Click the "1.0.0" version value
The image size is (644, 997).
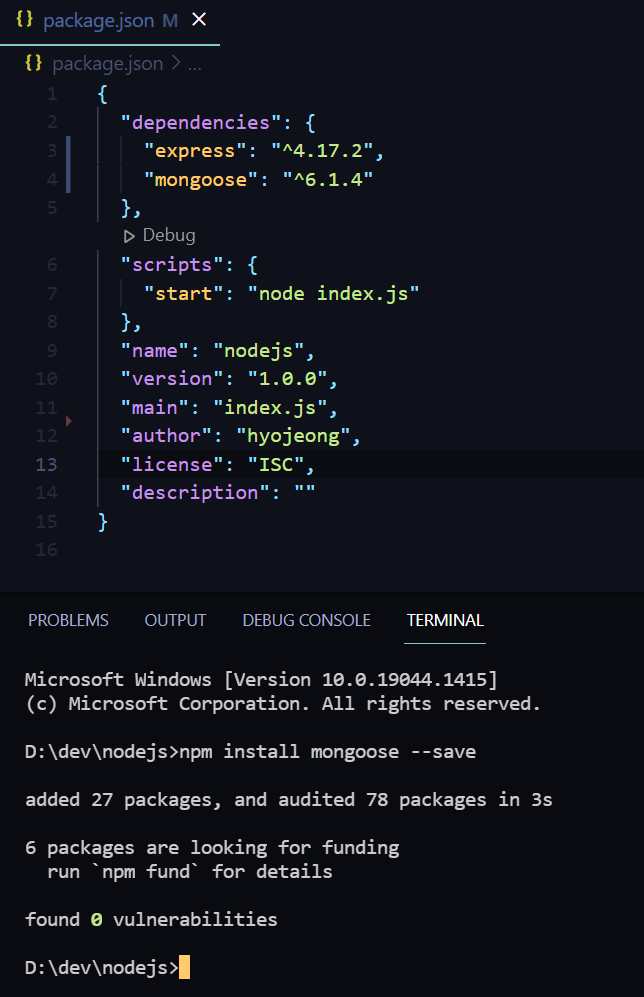[287, 378]
